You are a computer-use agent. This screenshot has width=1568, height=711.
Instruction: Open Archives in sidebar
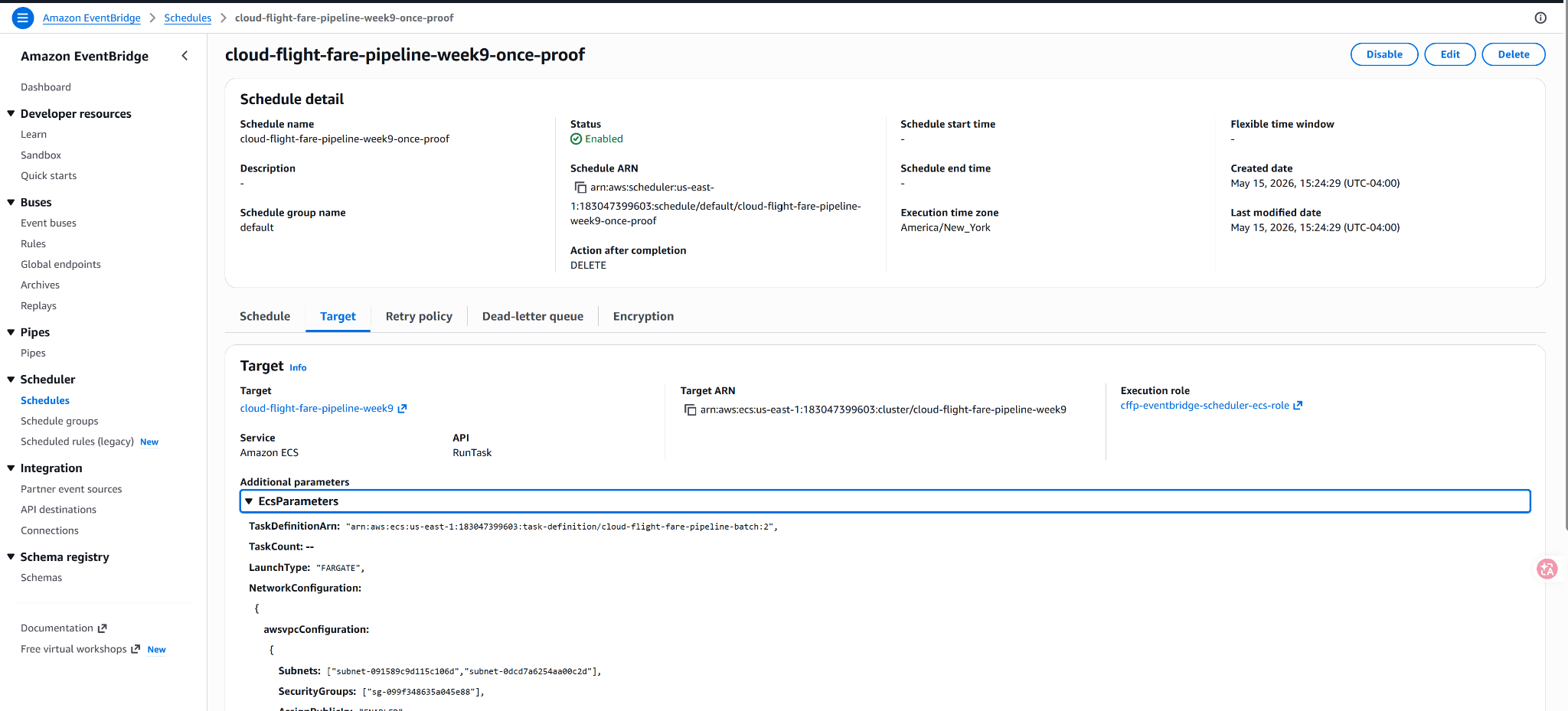(x=40, y=285)
